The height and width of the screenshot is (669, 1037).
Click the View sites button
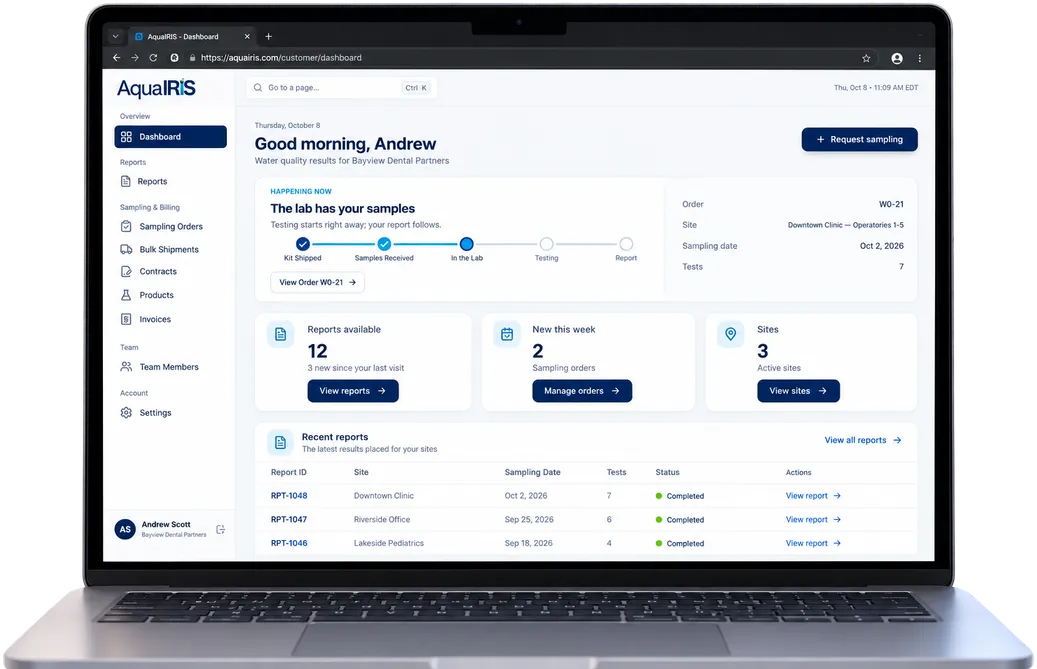click(798, 391)
